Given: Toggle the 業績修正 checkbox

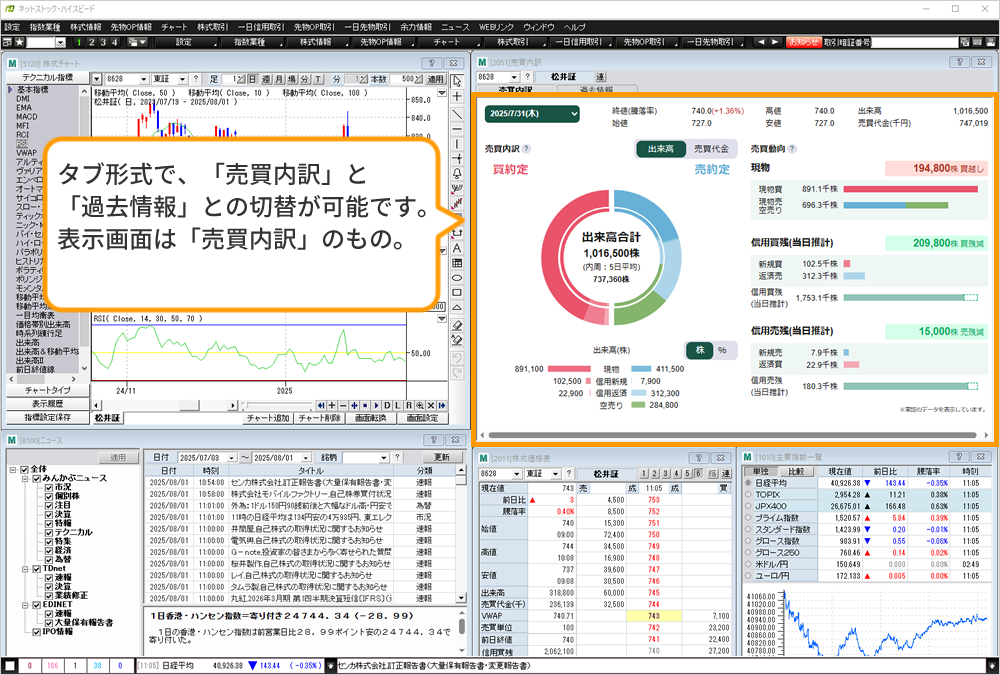Looking at the screenshot, I should 49,595.
